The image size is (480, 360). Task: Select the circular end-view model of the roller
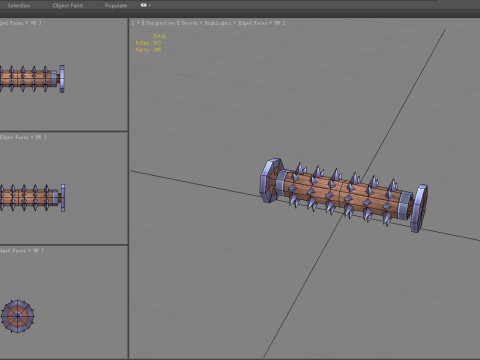(x=18, y=316)
